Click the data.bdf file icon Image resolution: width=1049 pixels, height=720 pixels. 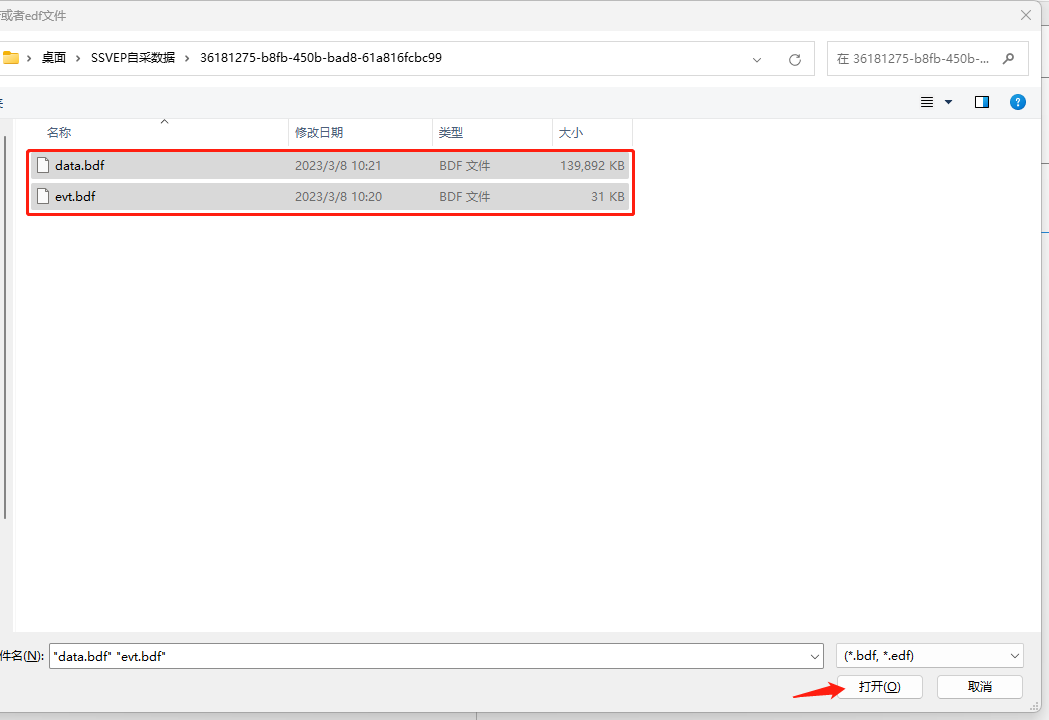pyautogui.click(x=42, y=164)
